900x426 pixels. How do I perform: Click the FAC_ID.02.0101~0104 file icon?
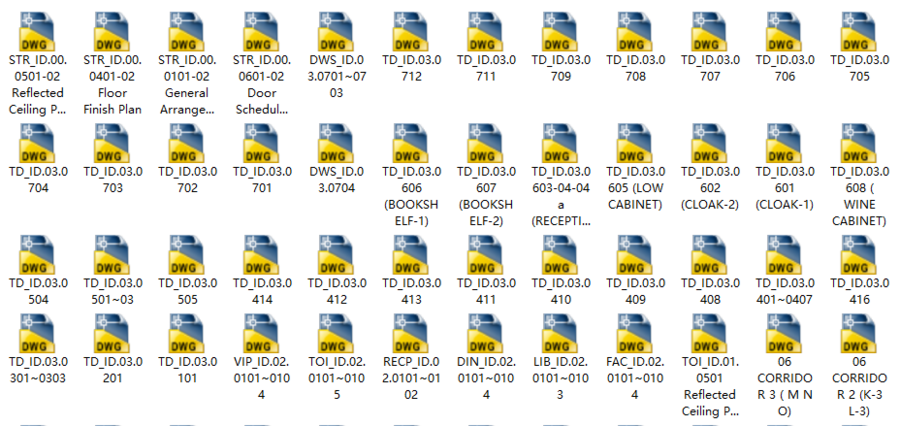pos(635,334)
